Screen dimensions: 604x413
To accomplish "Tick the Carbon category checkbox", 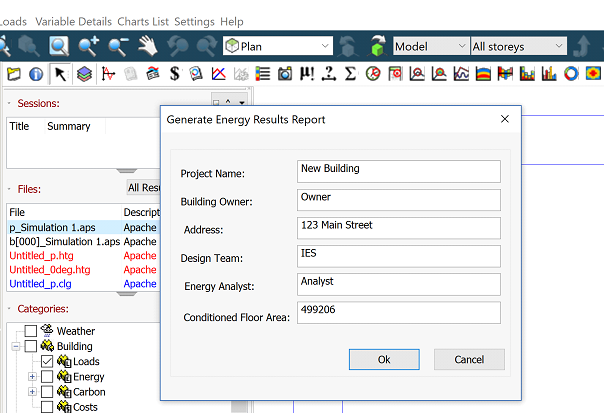I will point(47,392).
